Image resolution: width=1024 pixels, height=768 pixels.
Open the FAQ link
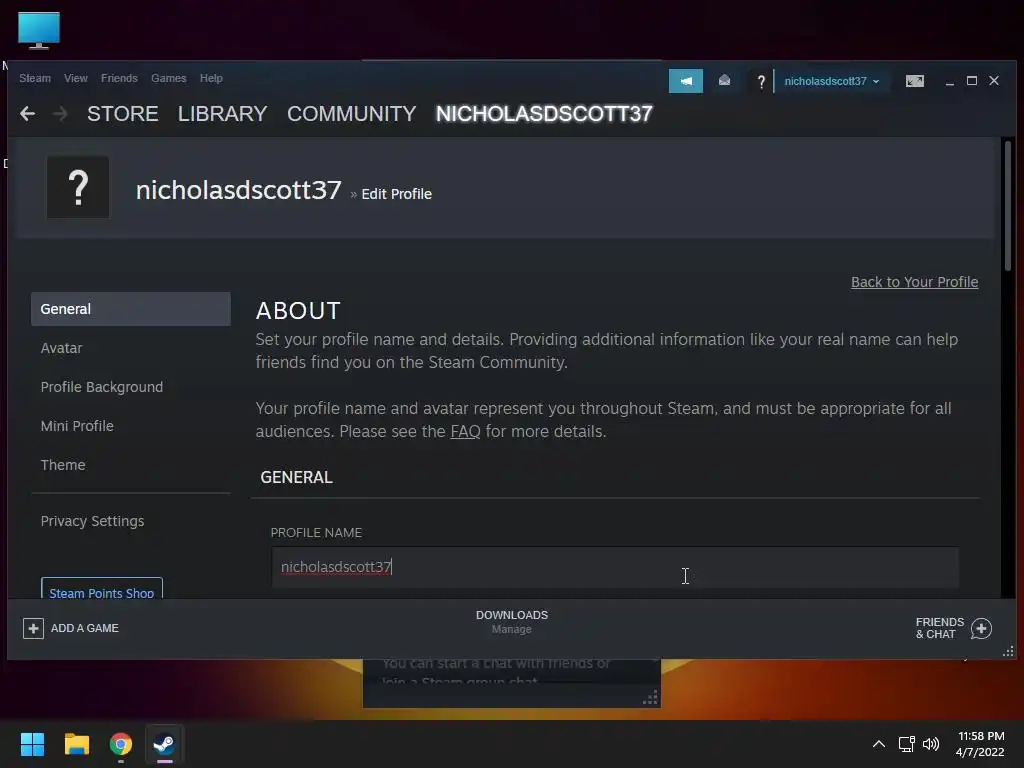[465, 432]
